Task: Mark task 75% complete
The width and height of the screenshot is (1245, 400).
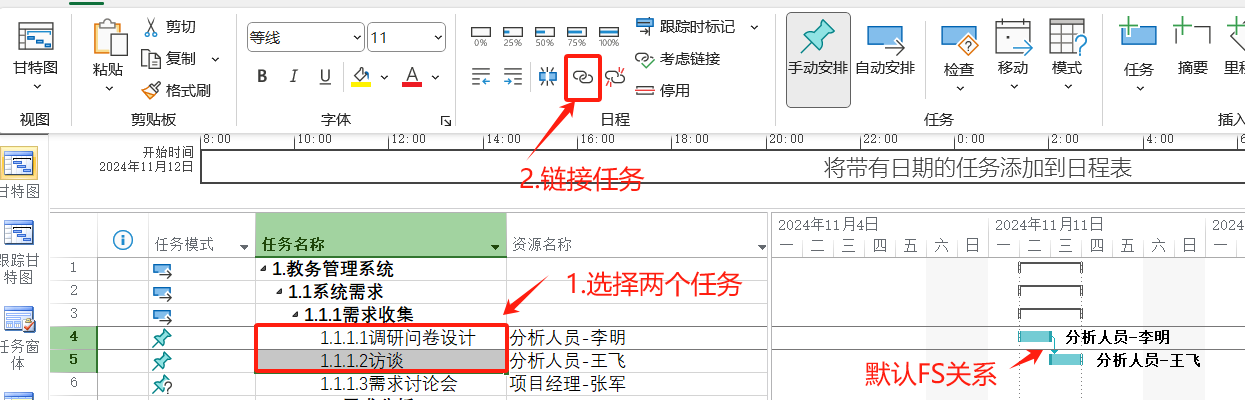Action: coord(576,36)
